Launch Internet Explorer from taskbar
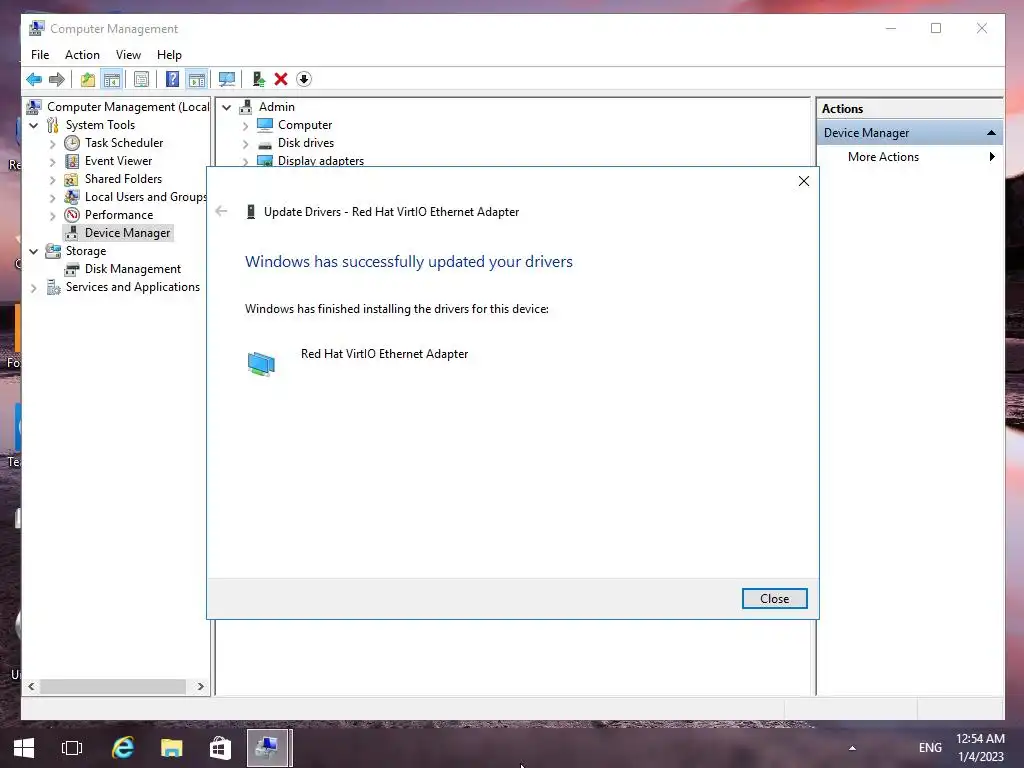 [x=123, y=748]
